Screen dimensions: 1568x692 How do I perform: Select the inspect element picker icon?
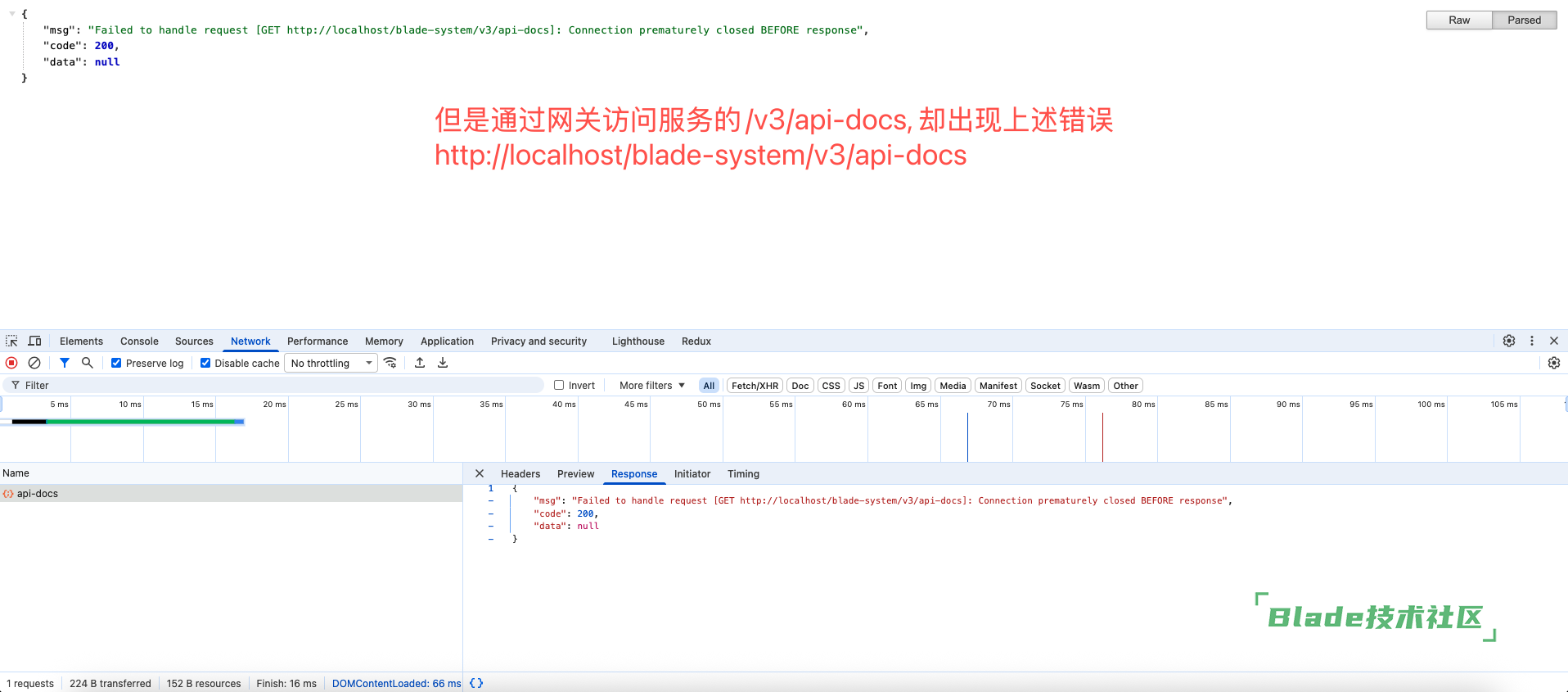(x=11, y=341)
